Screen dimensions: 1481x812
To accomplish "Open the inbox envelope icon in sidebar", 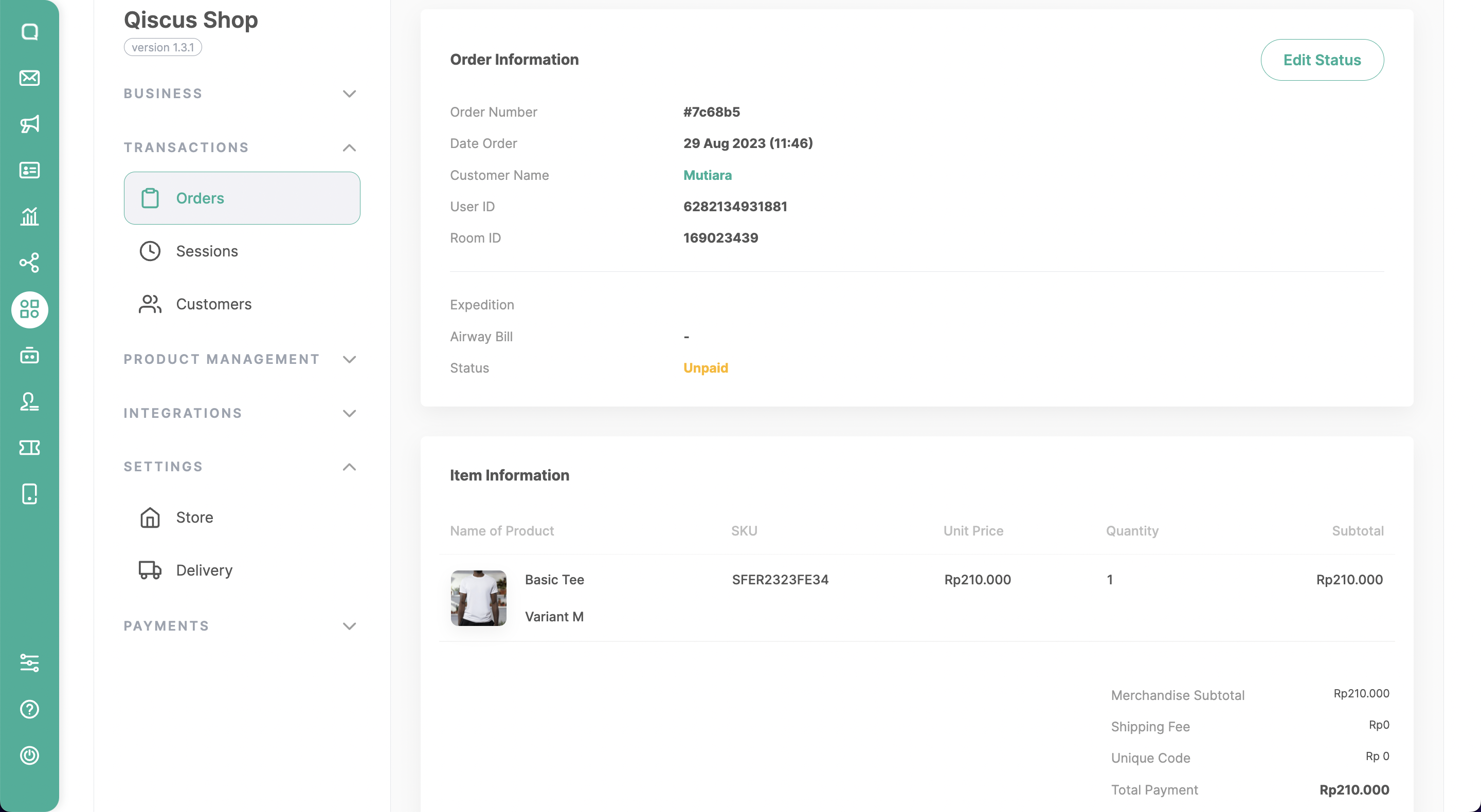I will coord(29,78).
